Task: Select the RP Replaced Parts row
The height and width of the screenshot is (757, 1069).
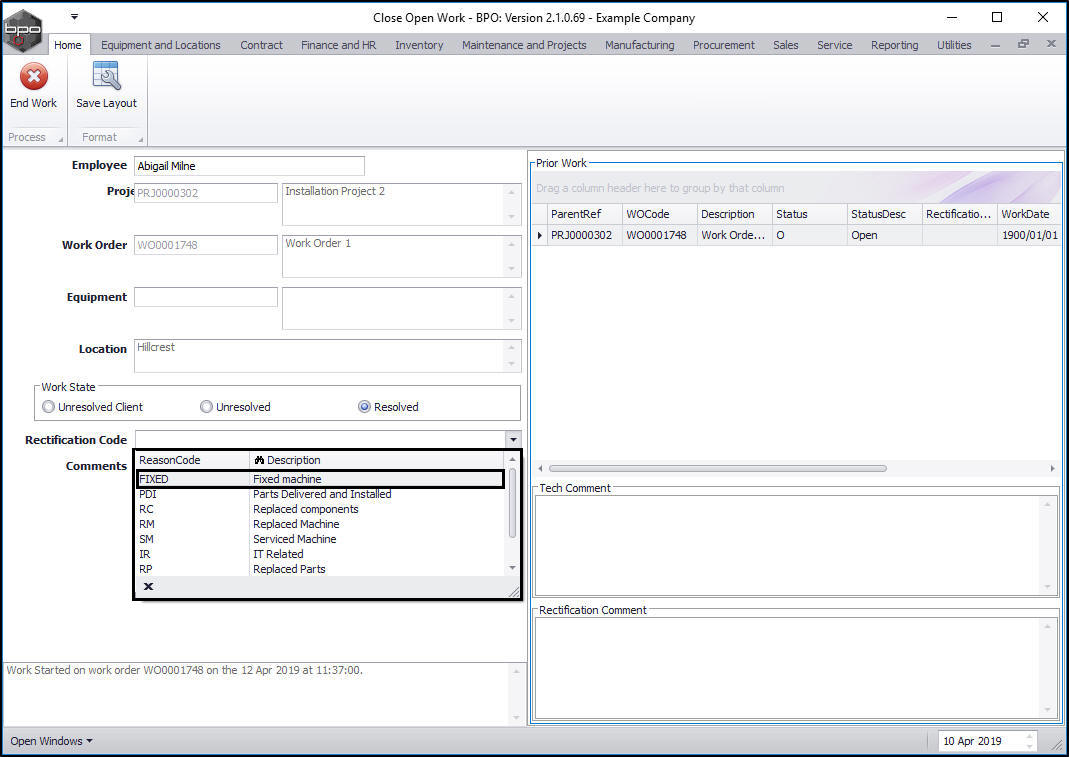Action: 320,569
